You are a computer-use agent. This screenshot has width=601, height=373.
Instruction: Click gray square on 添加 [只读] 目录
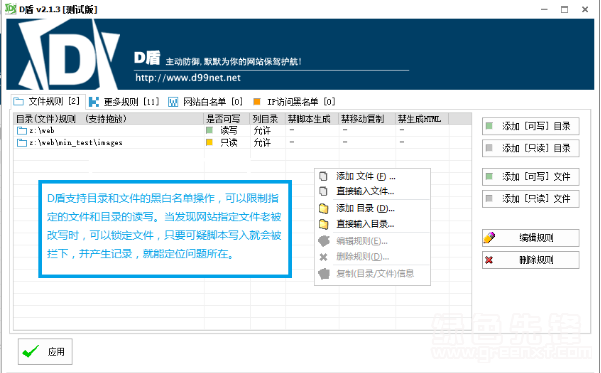pos(489,148)
